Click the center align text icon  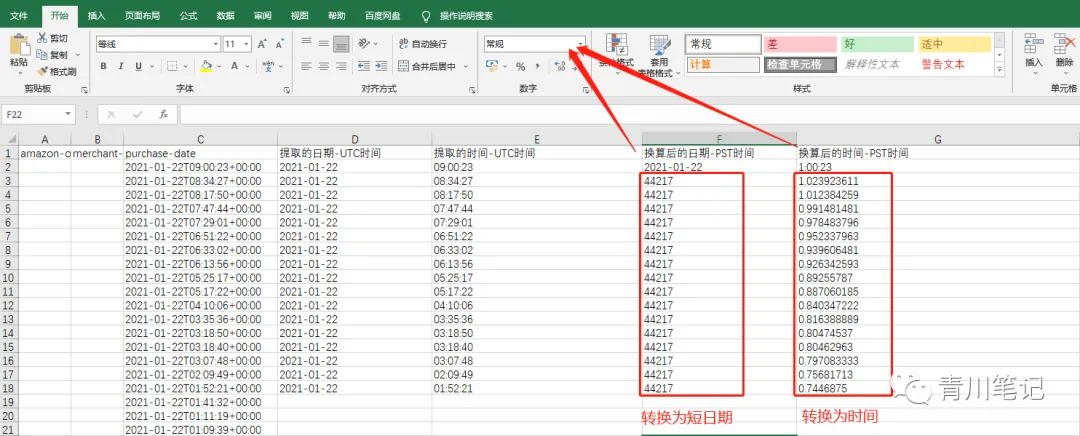(323, 67)
